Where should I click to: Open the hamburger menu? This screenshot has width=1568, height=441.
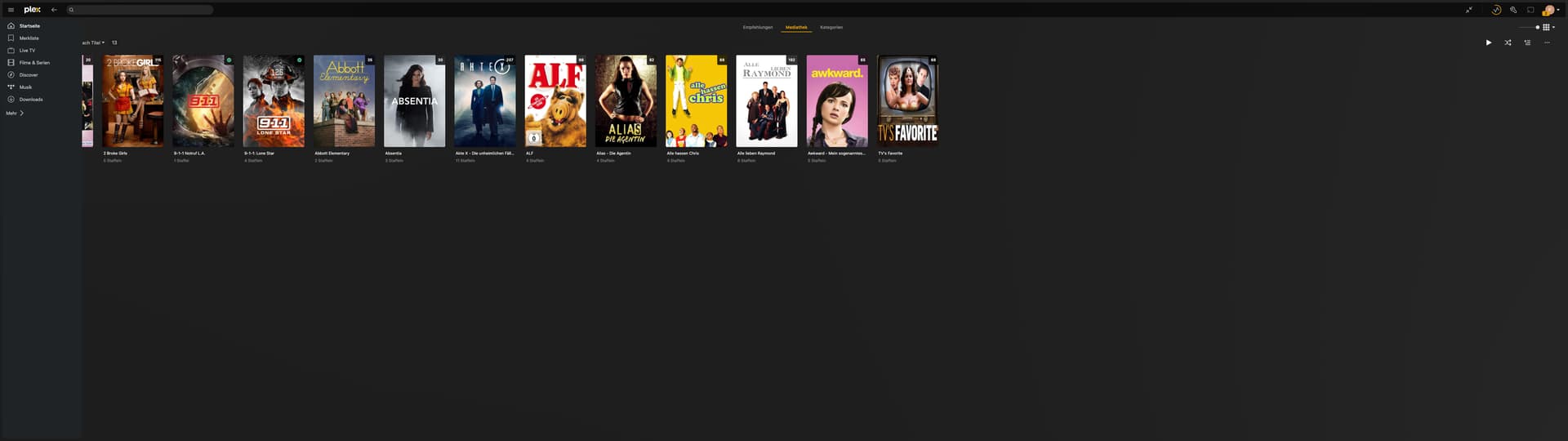click(x=11, y=10)
